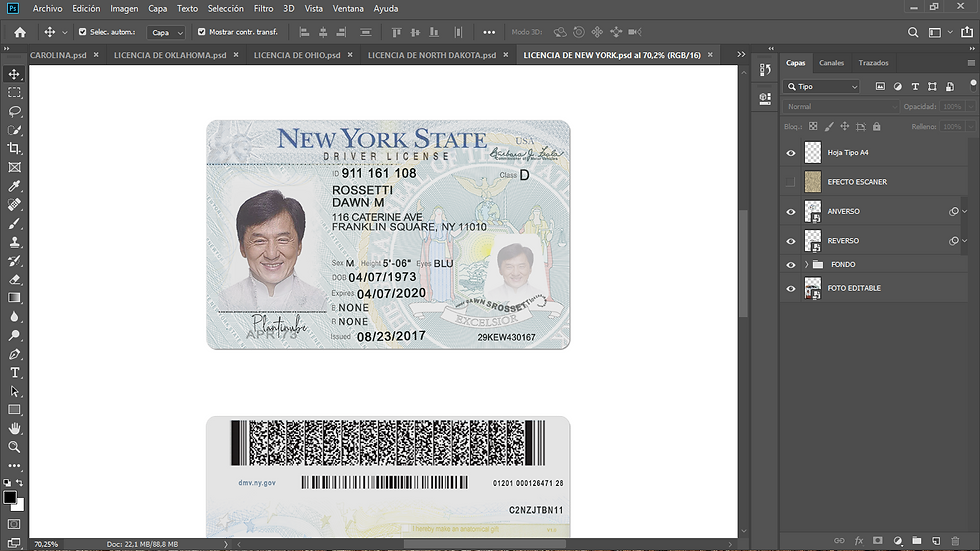Choose the horizontal Type tool
The height and width of the screenshot is (551, 980).
coord(15,372)
